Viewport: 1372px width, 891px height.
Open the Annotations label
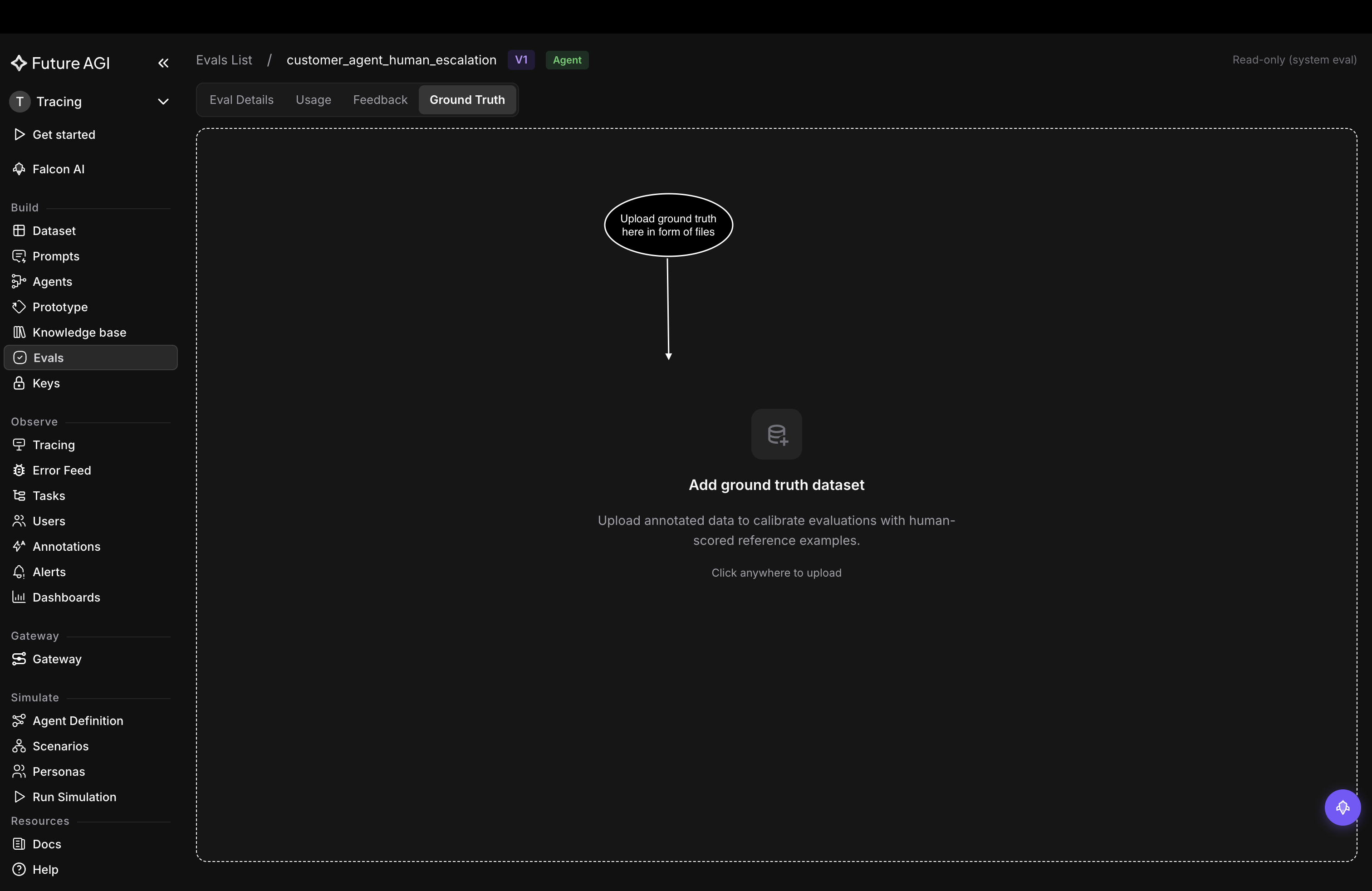(x=66, y=546)
